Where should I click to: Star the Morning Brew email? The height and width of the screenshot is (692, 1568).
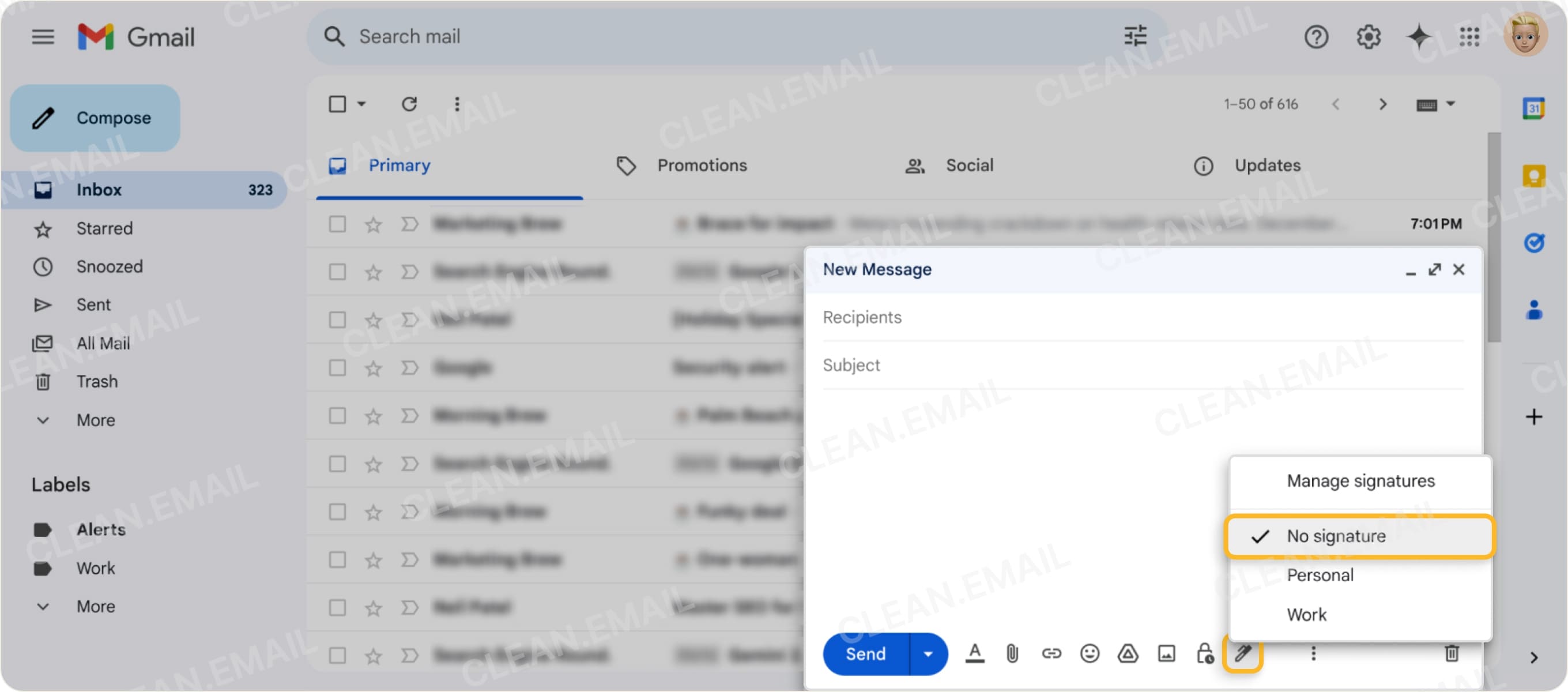pyautogui.click(x=372, y=415)
